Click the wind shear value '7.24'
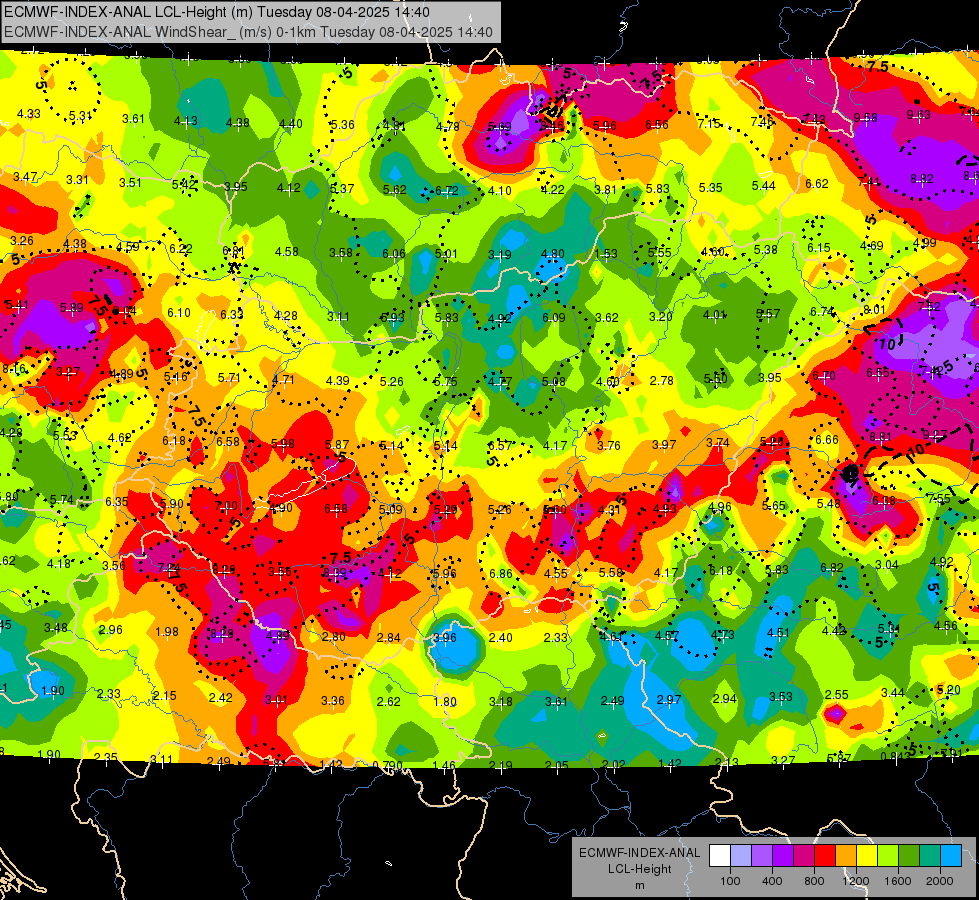The height and width of the screenshot is (900, 979). [x=169, y=568]
